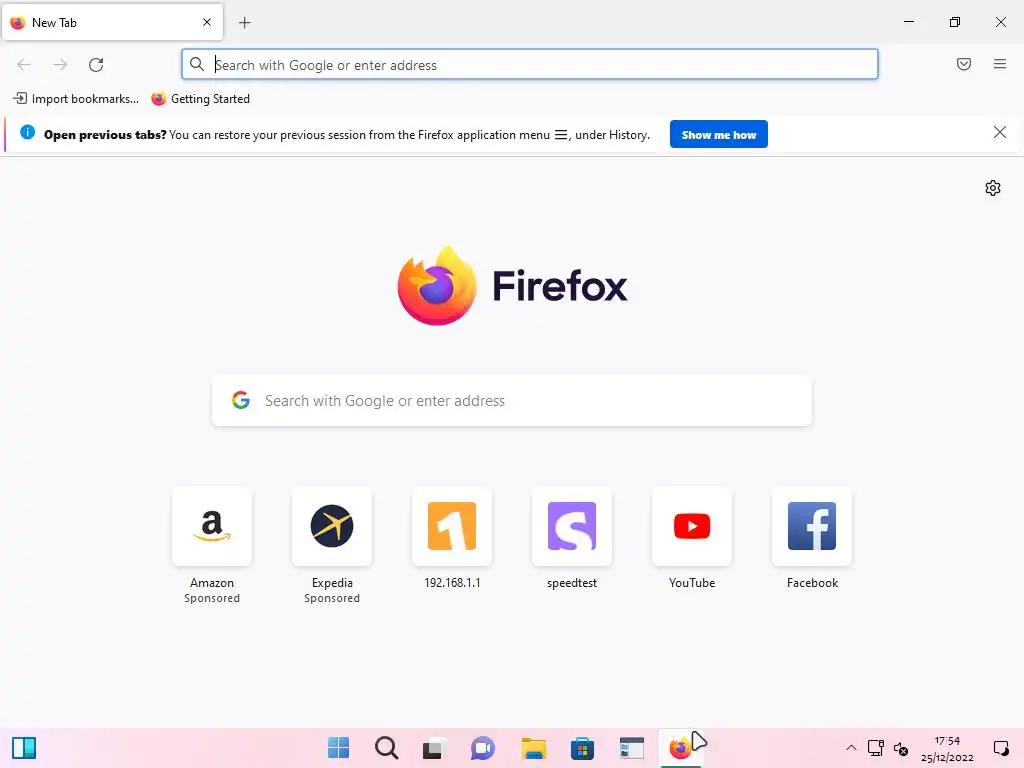Dismiss the Open previous tabs notification

pos(999,133)
